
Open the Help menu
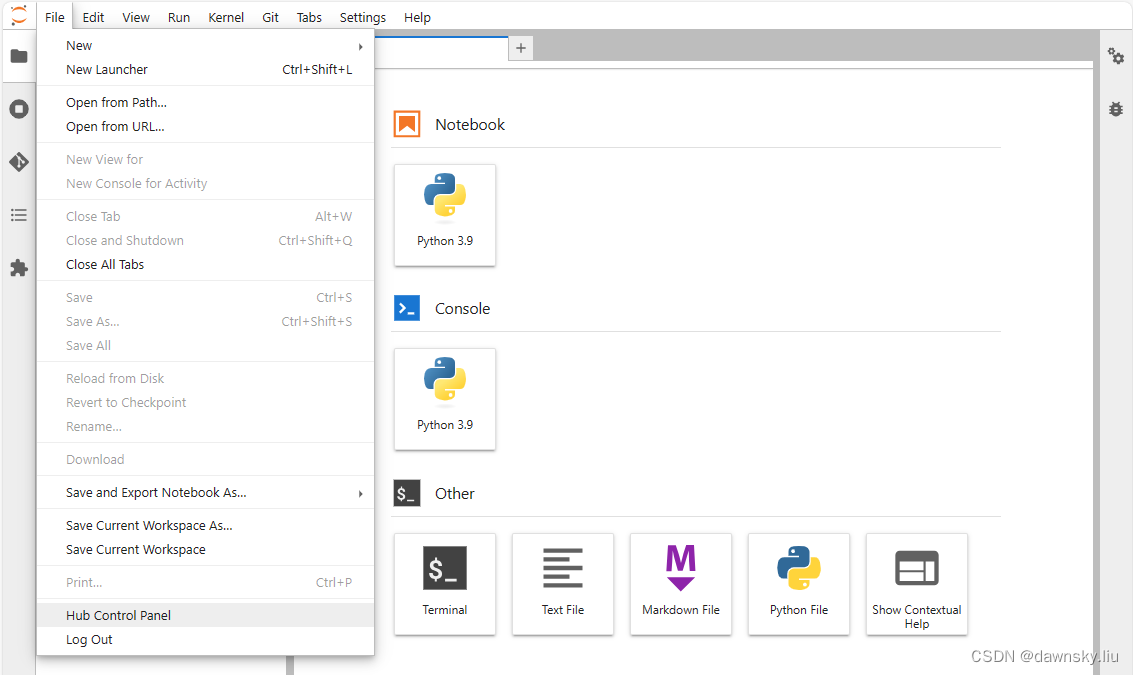(x=417, y=17)
